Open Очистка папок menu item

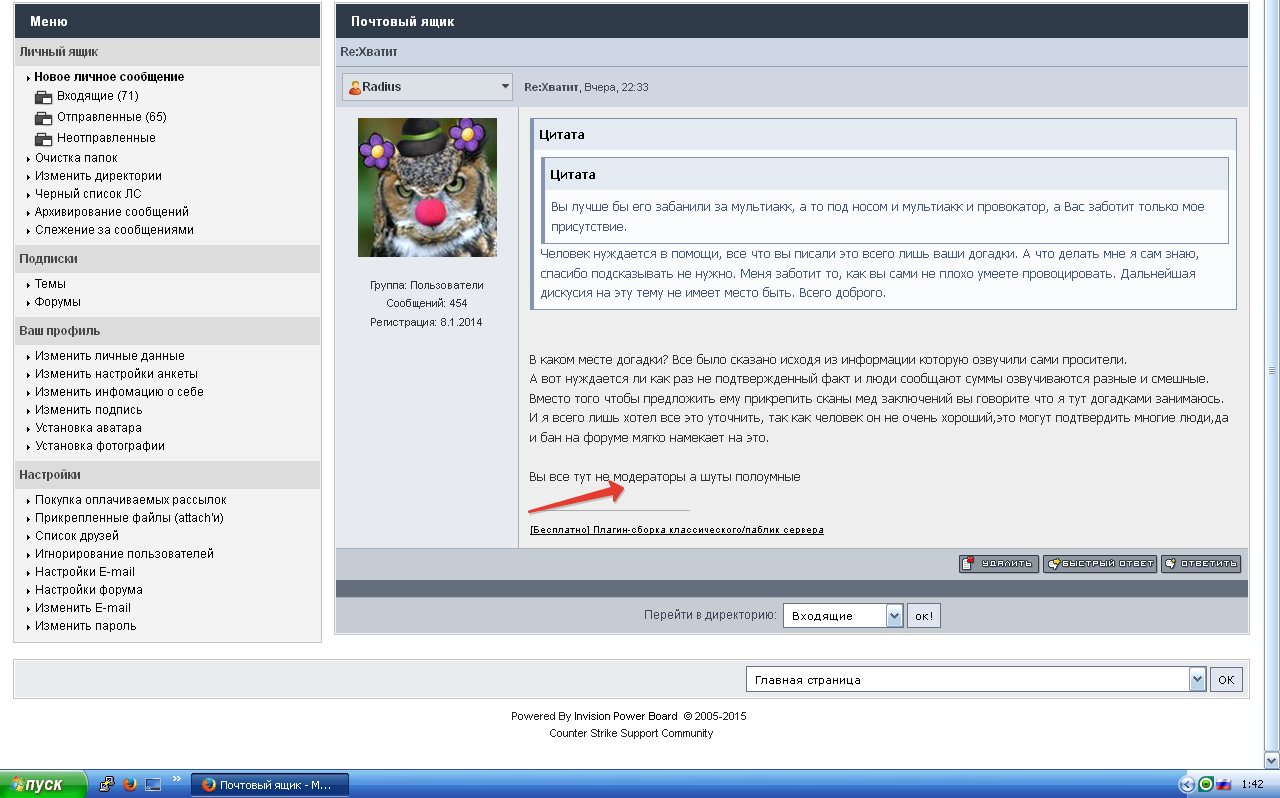(76, 158)
